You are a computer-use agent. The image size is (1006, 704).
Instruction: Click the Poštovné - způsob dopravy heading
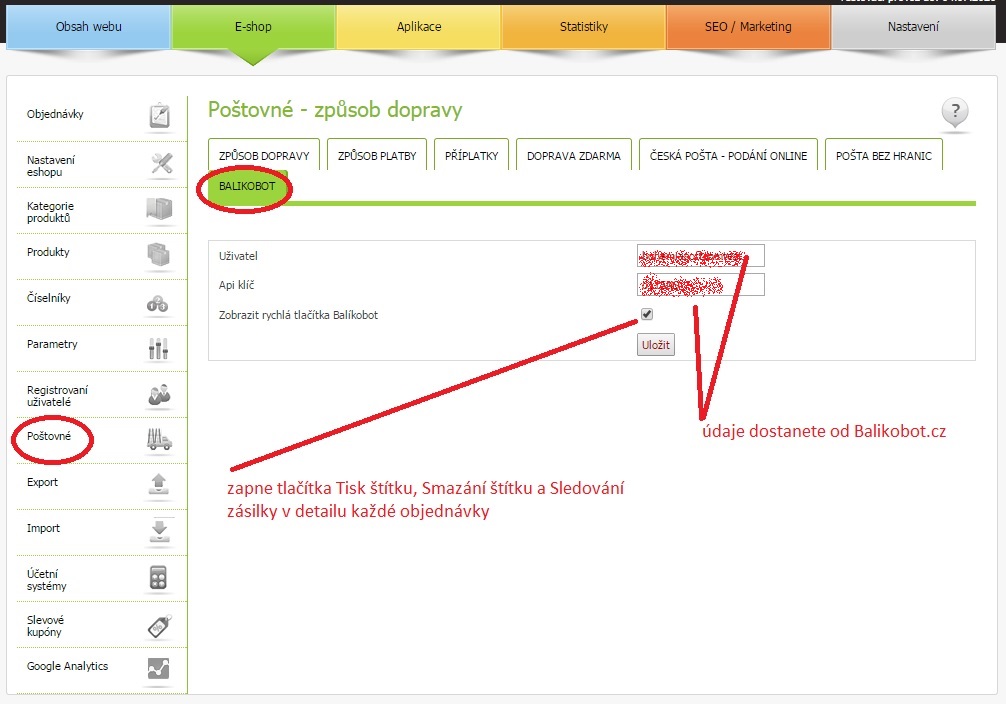pos(335,110)
